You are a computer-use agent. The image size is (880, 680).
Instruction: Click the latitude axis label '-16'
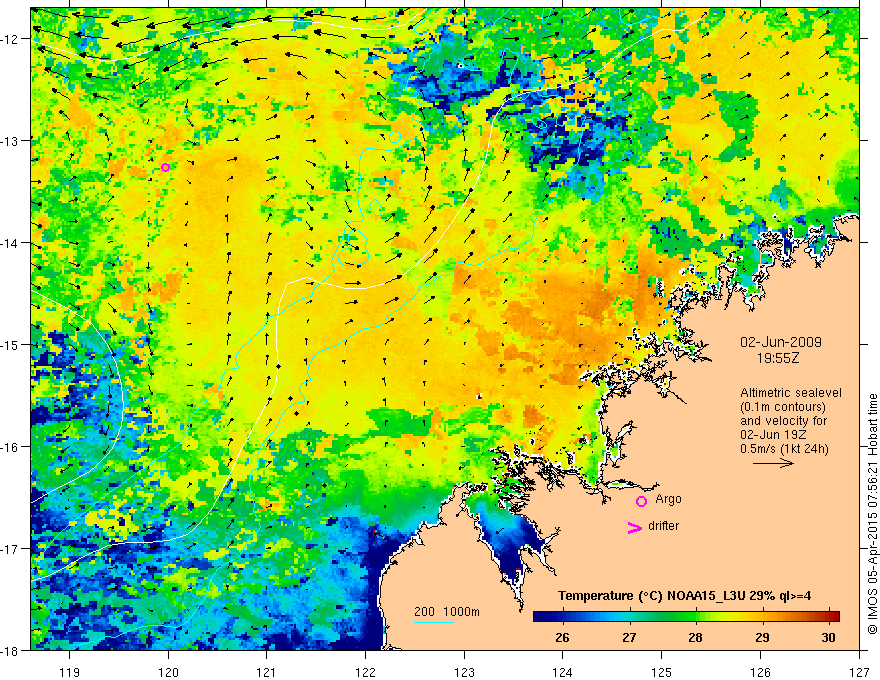click(x=10, y=447)
